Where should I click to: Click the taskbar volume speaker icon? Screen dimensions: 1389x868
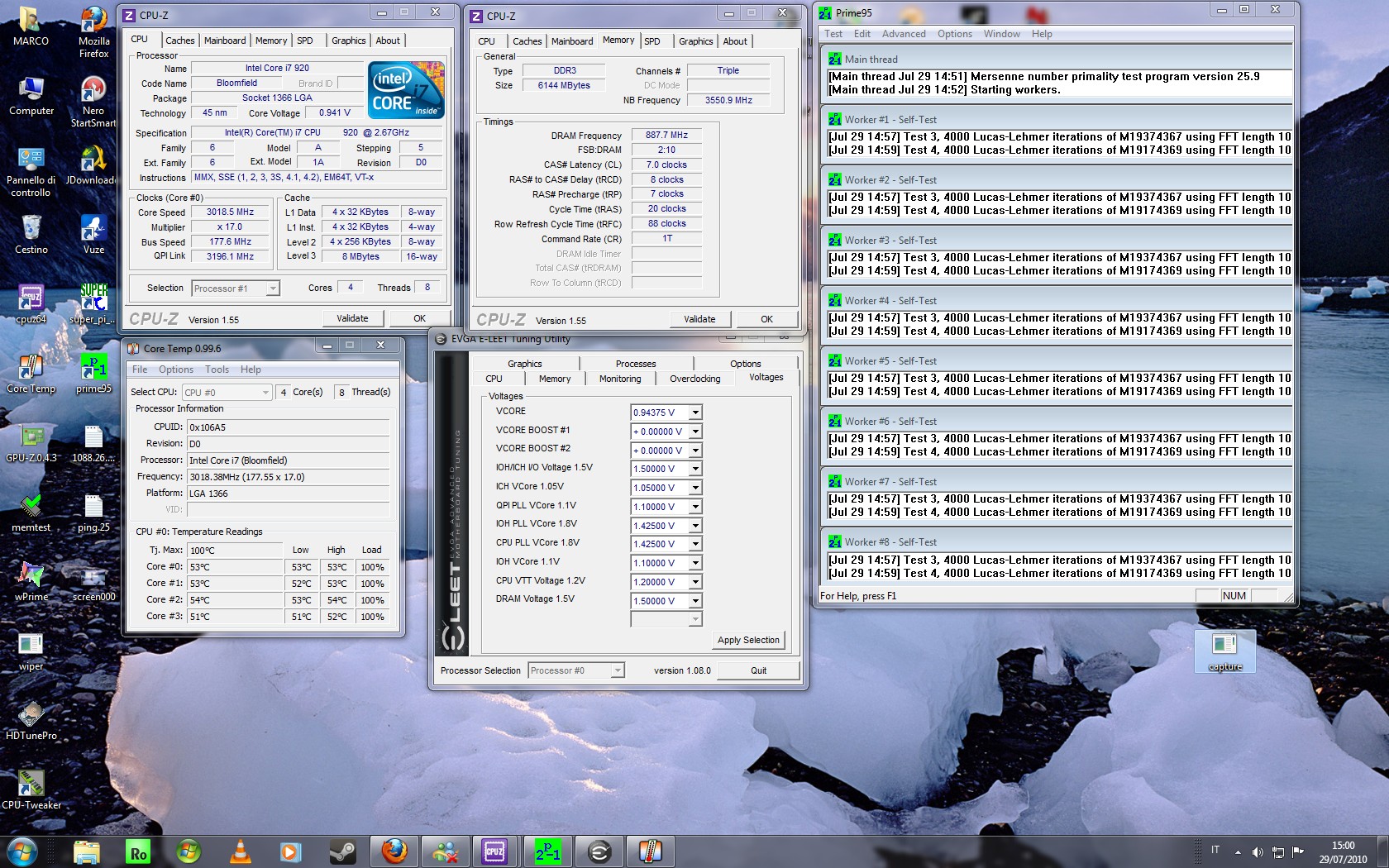(x=1258, y=851)
